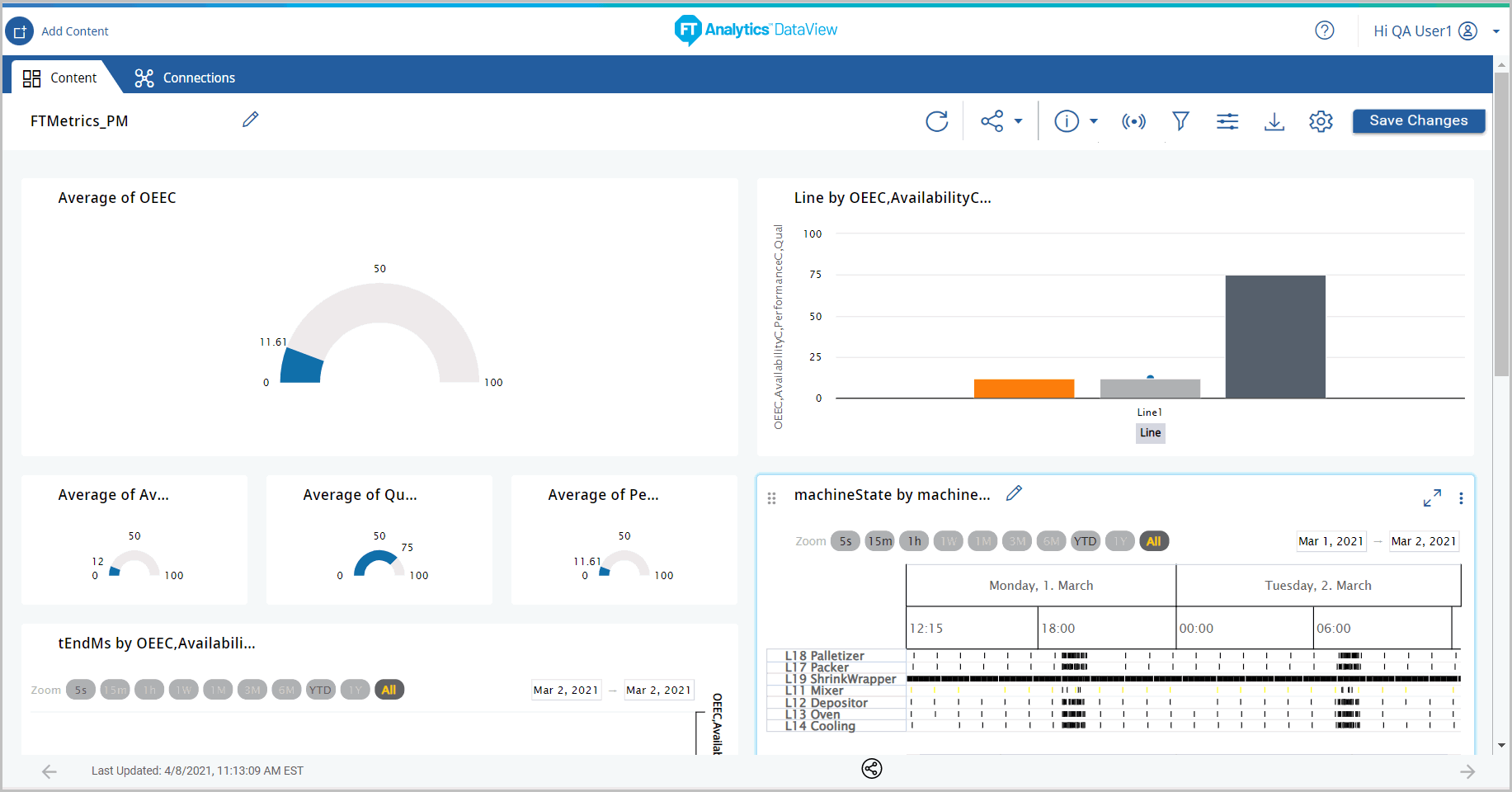Open the sliders adjustment icon
The height and width of the screenshot is (792, 1512).
coord(1227,121)
